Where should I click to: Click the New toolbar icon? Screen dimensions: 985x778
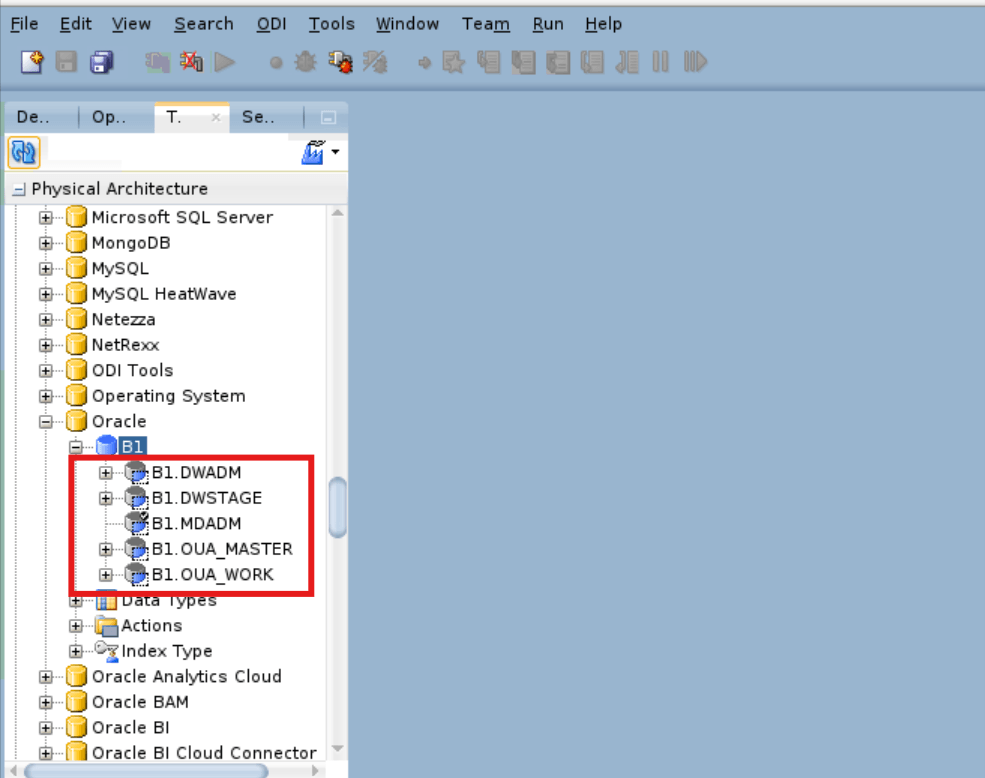32,62
